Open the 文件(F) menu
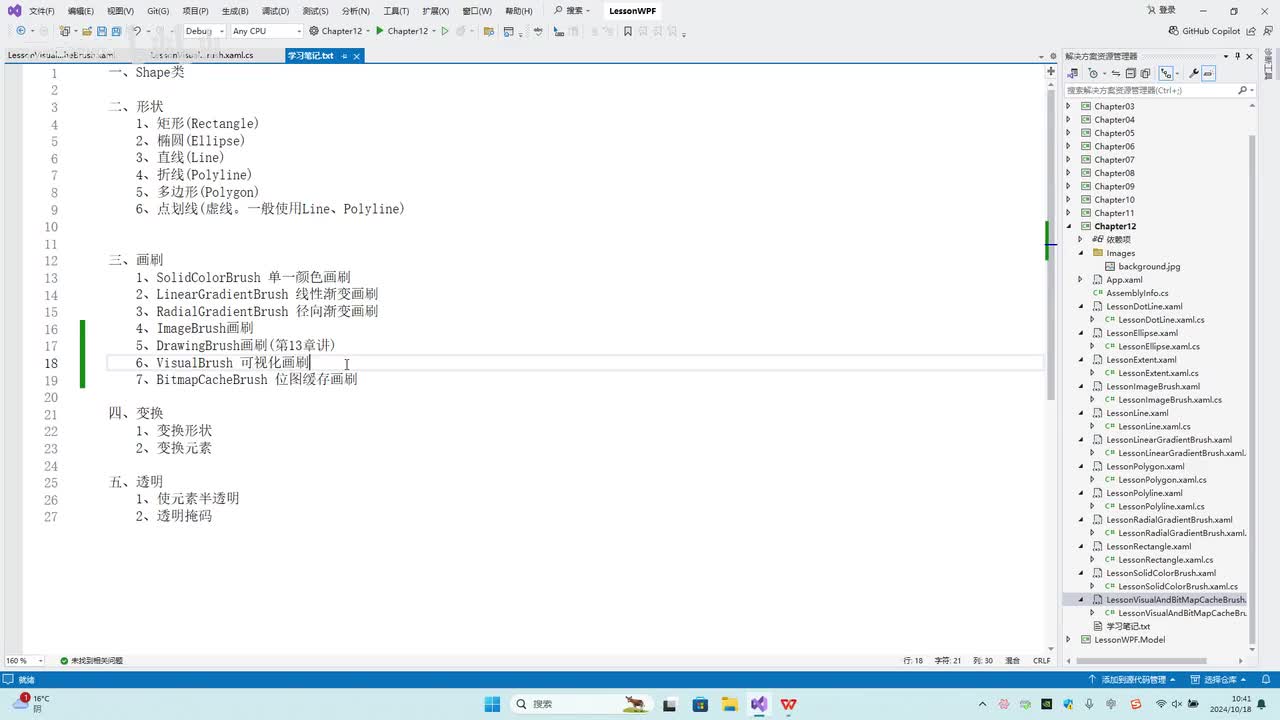This screenshot has height=720, width=1280. 42,11
